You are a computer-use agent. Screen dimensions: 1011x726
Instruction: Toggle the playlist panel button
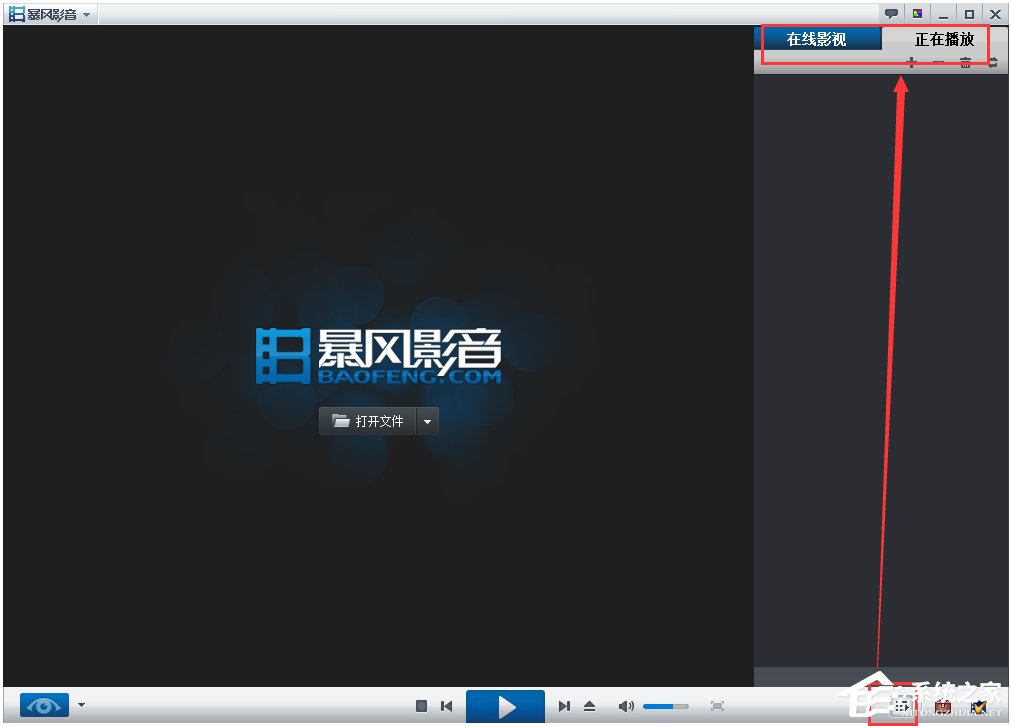[902, 707]
